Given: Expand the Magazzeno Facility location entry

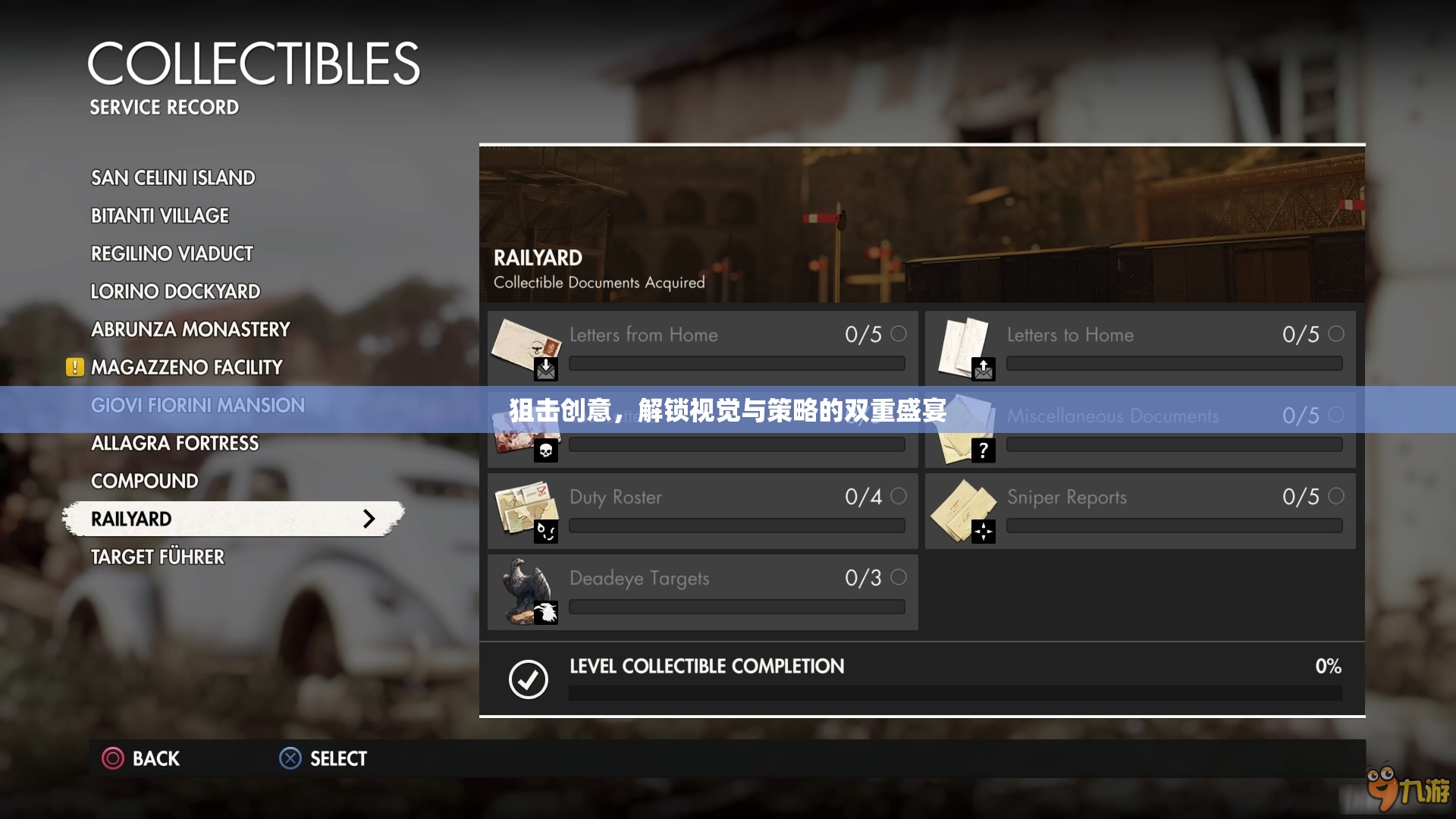Looking at the screenshot, I should click(186, 366).
